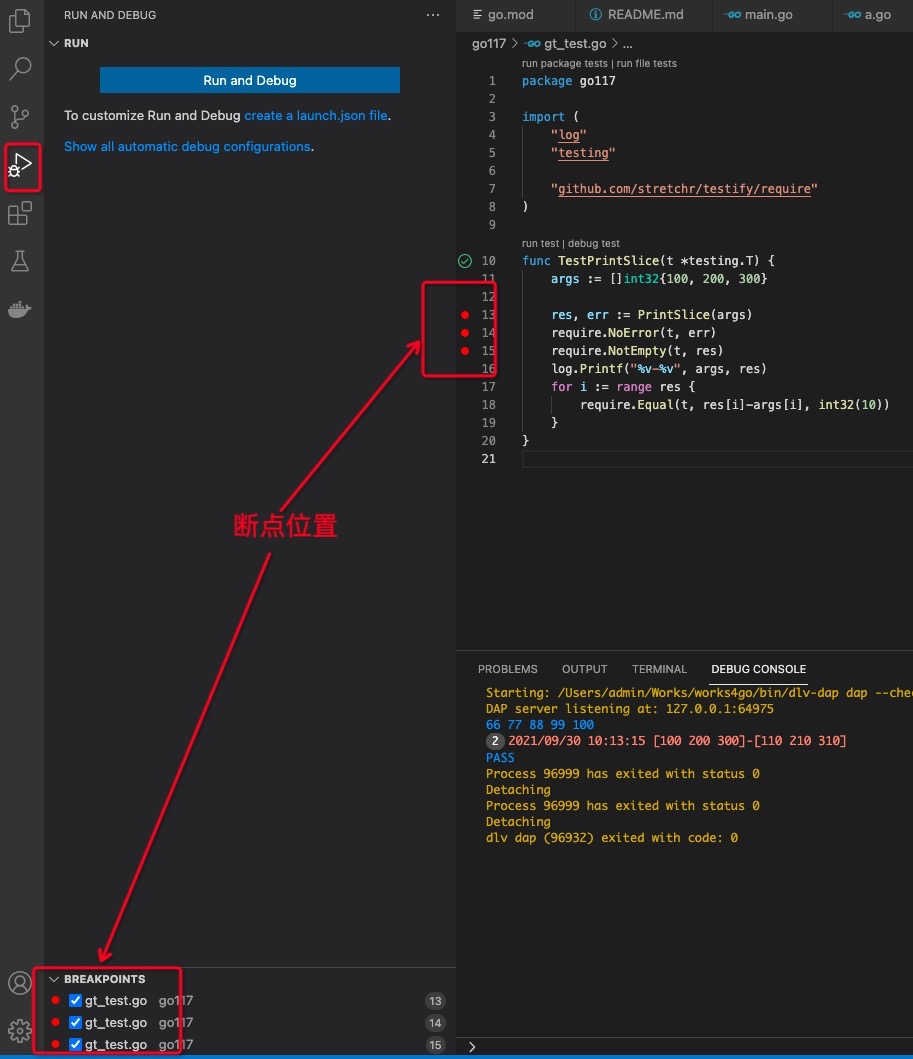
Task: Click the run test code lens
Action: tap(540, 244)
